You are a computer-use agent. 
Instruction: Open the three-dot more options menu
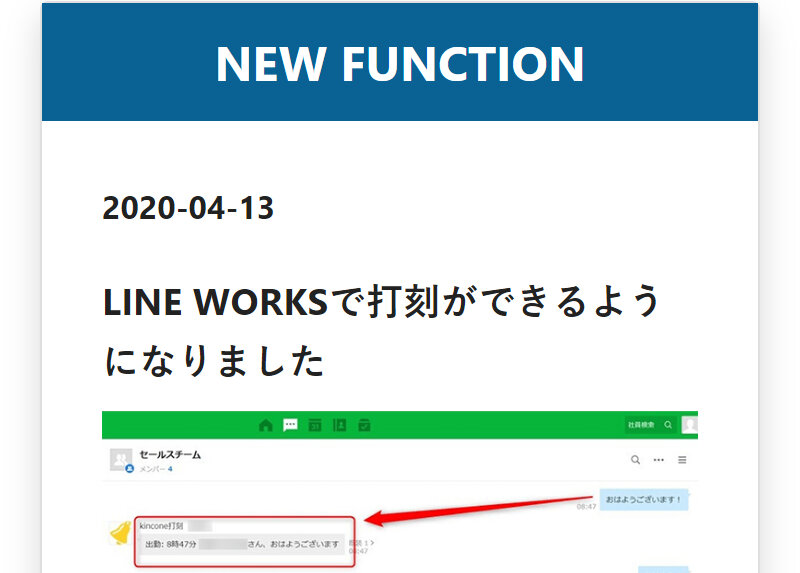coord(659,460)
